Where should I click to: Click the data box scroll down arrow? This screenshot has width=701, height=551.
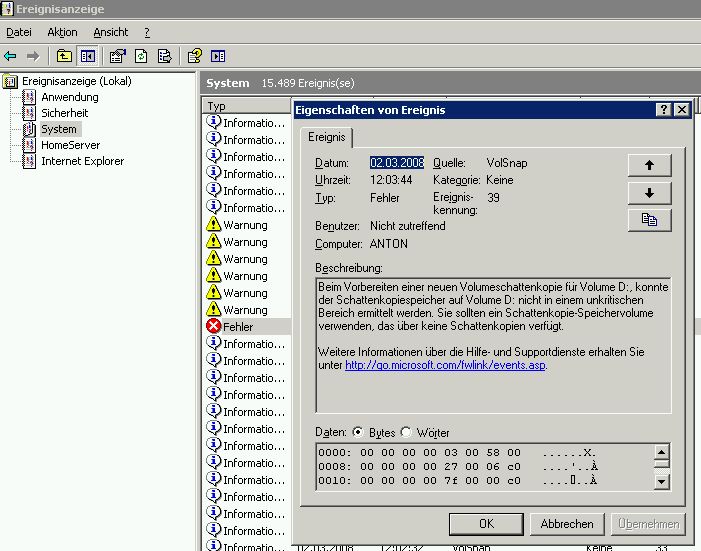tap(662, 482)
